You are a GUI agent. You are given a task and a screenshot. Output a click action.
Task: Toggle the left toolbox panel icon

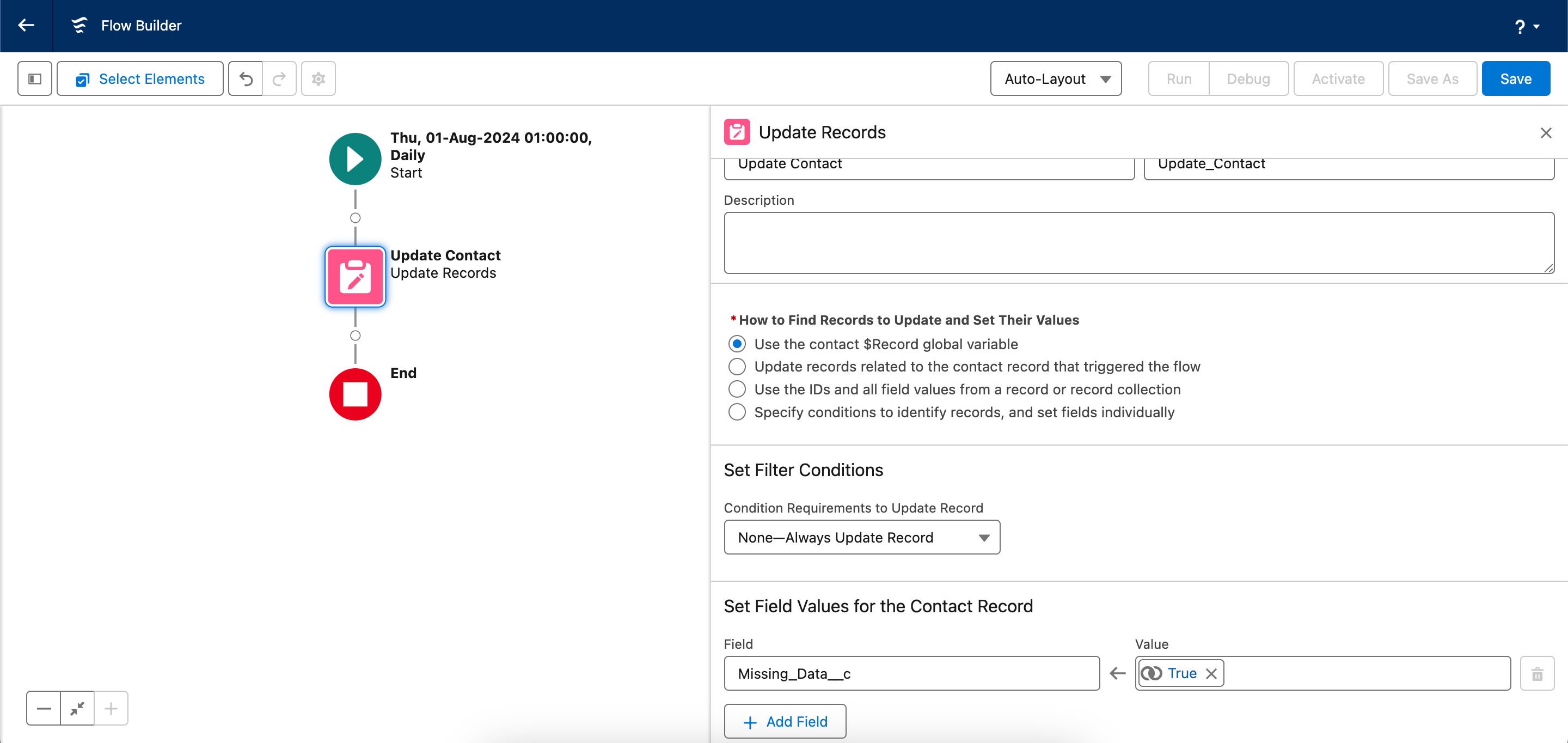tap(35, 79)
